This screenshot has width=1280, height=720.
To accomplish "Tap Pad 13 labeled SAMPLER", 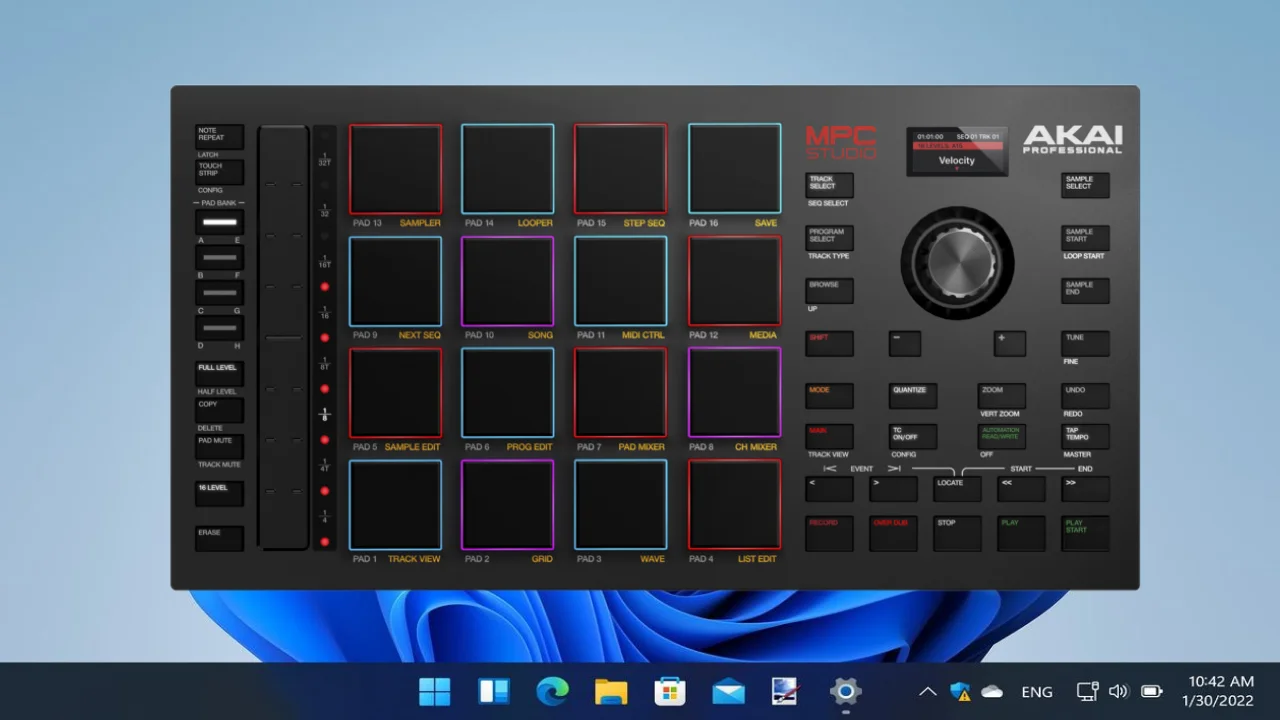I will tap(395, 169).
